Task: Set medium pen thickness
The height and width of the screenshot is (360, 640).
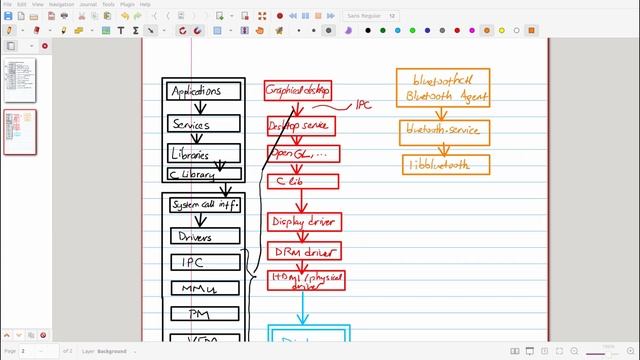Action: [x=313, y=30]
